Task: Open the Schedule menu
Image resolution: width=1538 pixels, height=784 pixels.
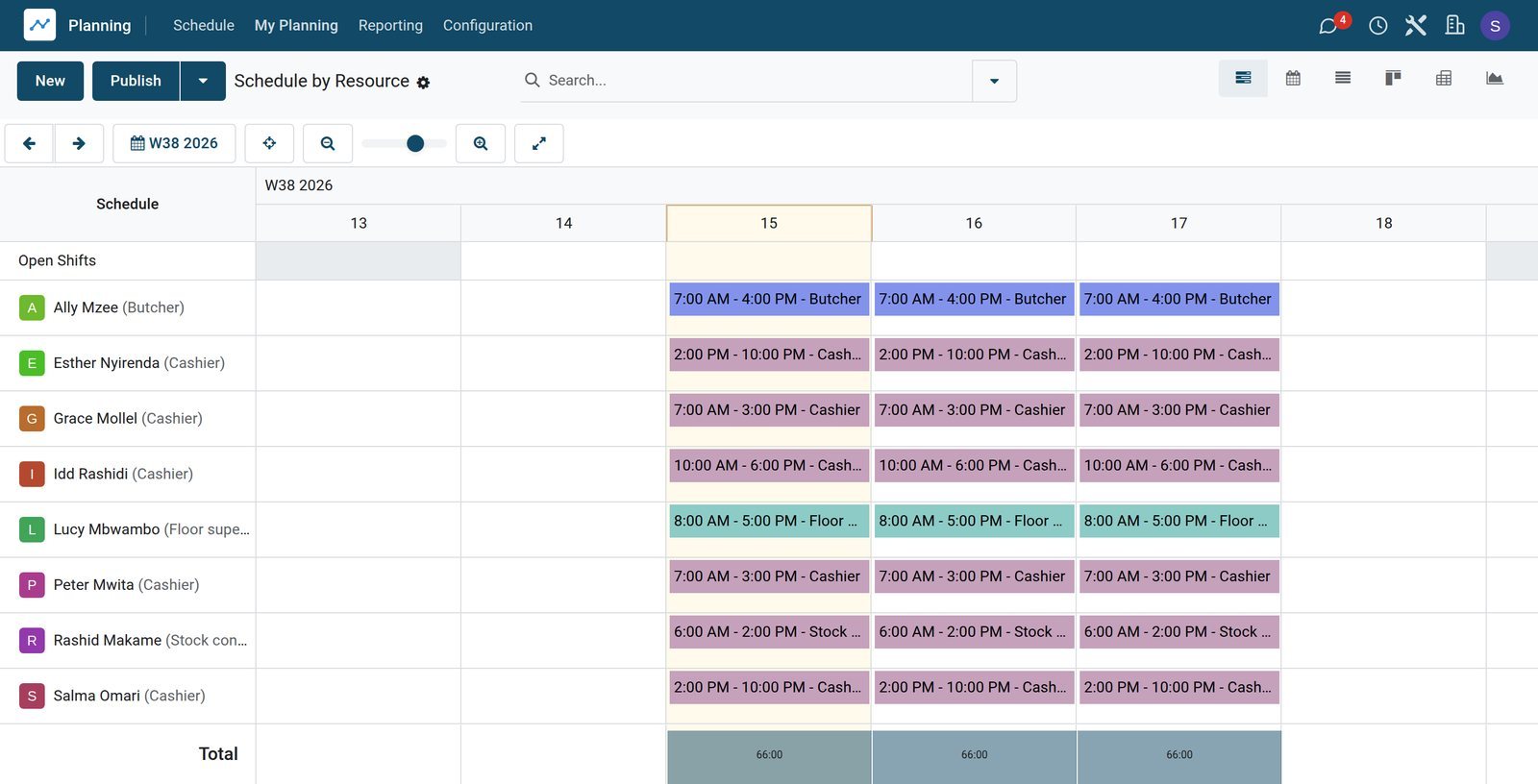Action: [204, 26]
